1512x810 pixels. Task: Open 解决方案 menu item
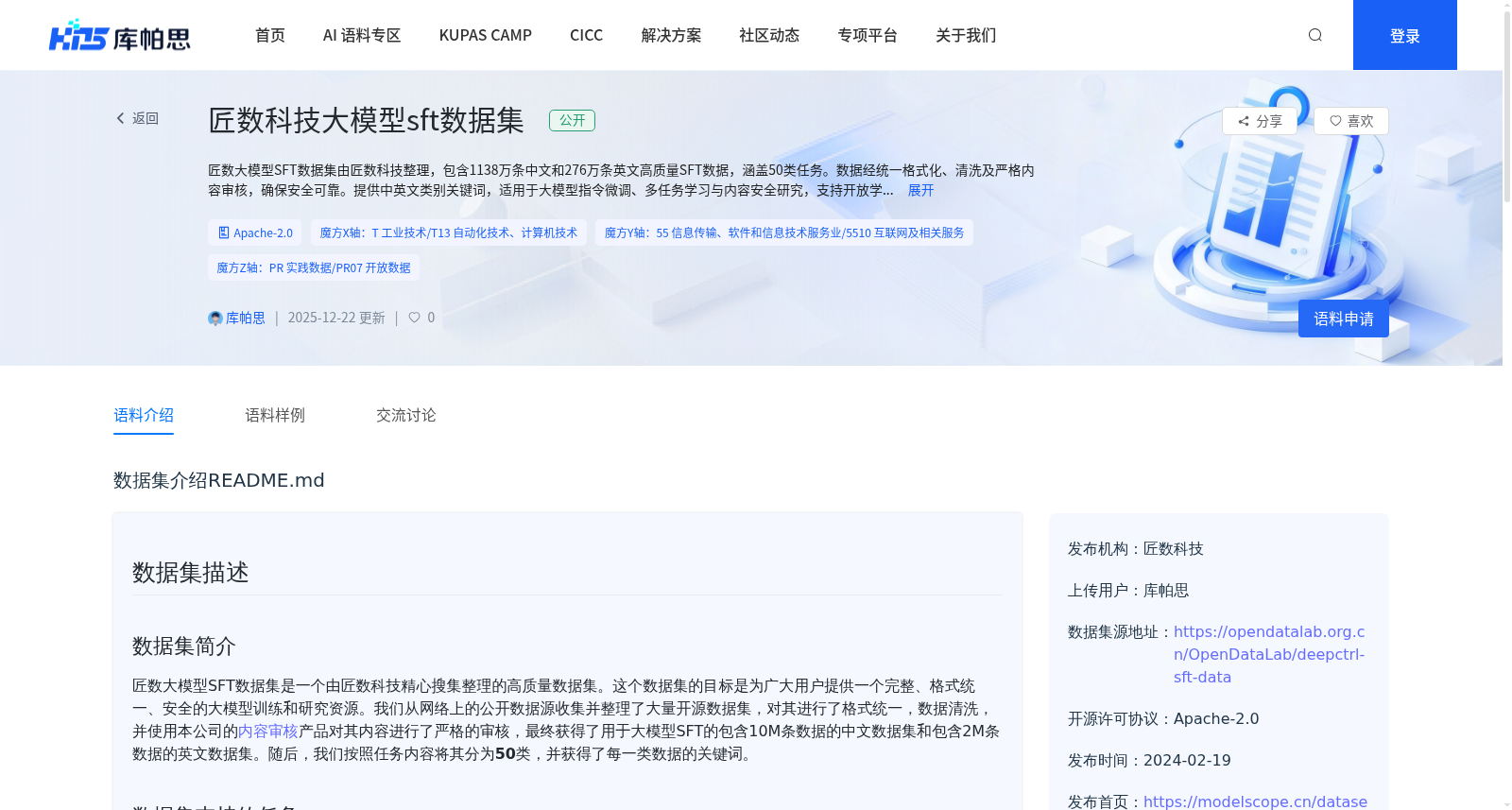click(671, 35)
